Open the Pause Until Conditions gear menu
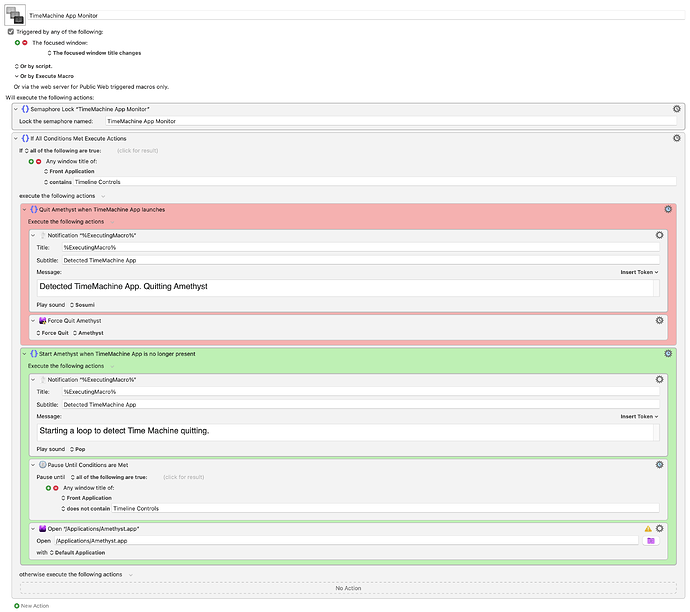Screen dimensions: 690x612 coord(659,465)
